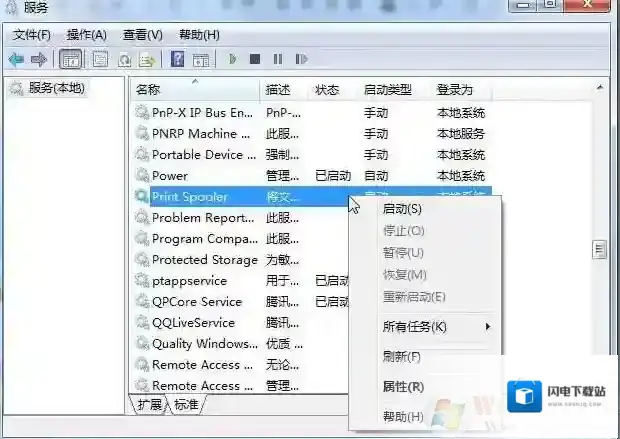Viewport: 620px width, 439px height.
Task: Open the 文件(F) menu
Action: [x=32, y=35]
